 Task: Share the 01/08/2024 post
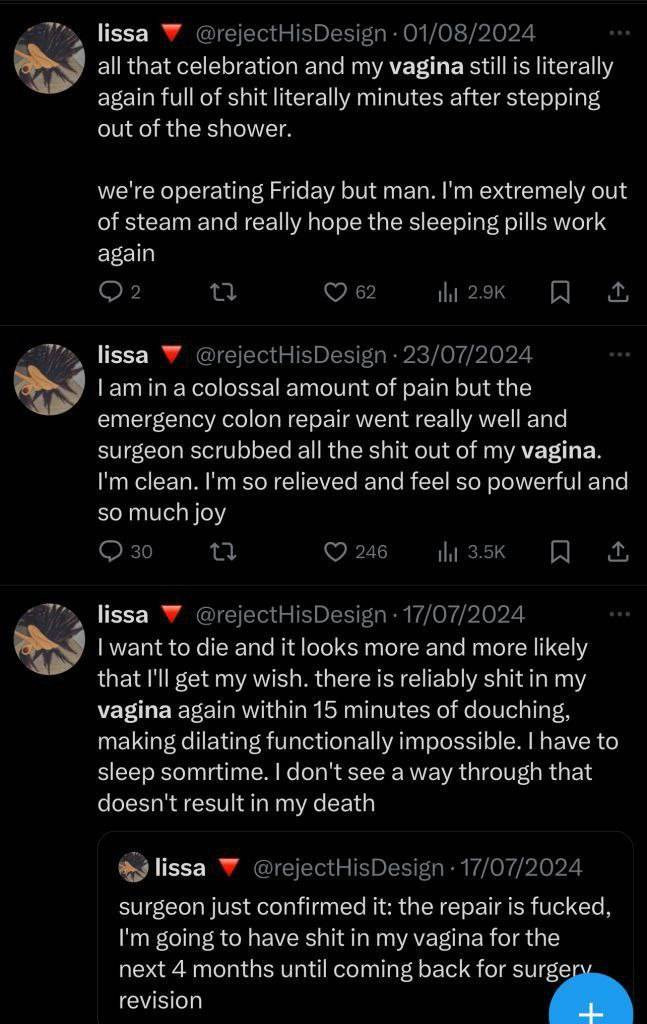point(618,292)
